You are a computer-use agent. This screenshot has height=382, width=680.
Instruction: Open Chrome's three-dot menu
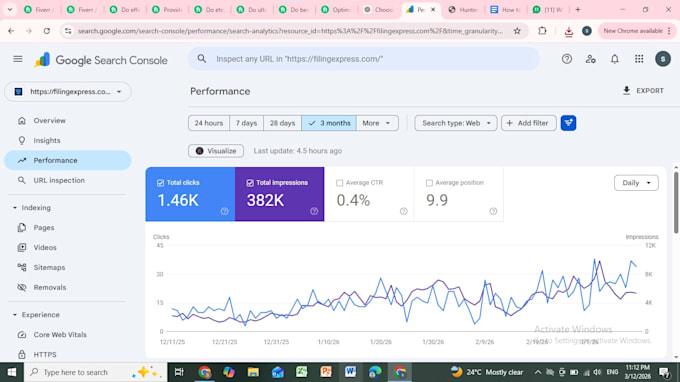click(669, 31)
